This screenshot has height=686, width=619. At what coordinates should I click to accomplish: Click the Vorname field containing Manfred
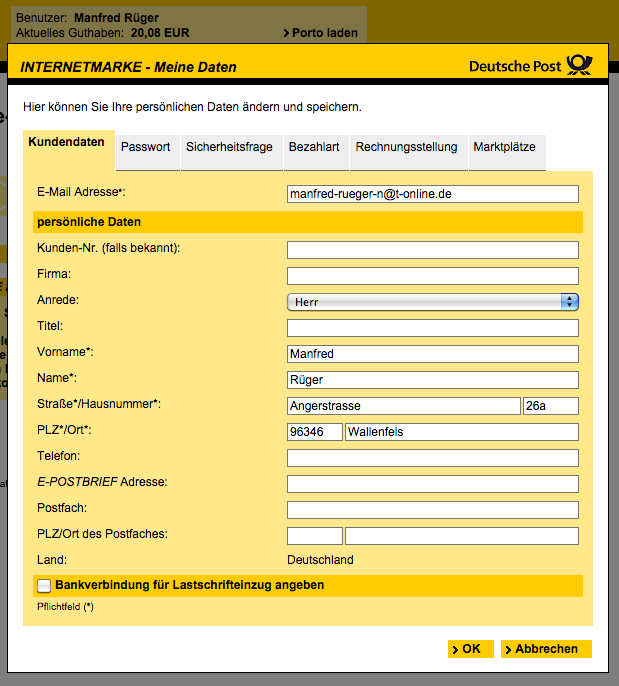432,354
